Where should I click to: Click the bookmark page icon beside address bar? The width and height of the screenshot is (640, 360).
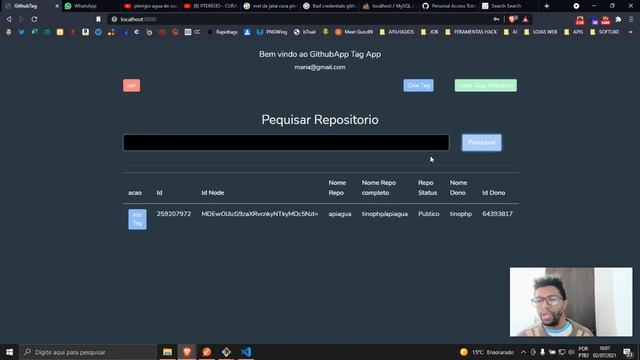98,19
